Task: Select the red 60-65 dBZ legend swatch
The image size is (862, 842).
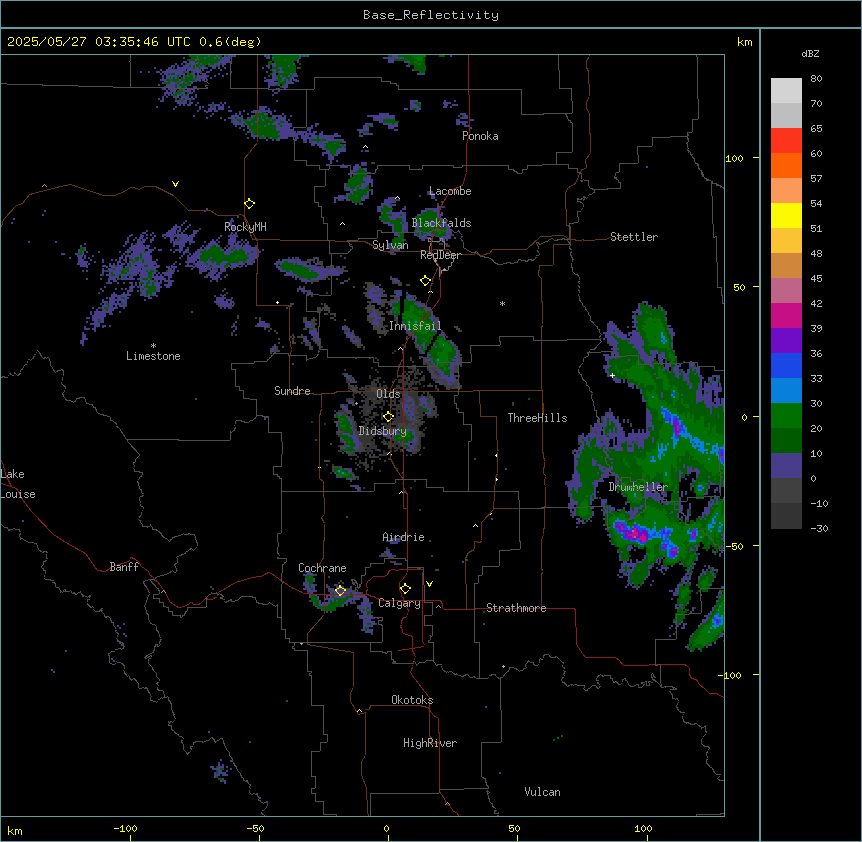Action: [786, 141]
